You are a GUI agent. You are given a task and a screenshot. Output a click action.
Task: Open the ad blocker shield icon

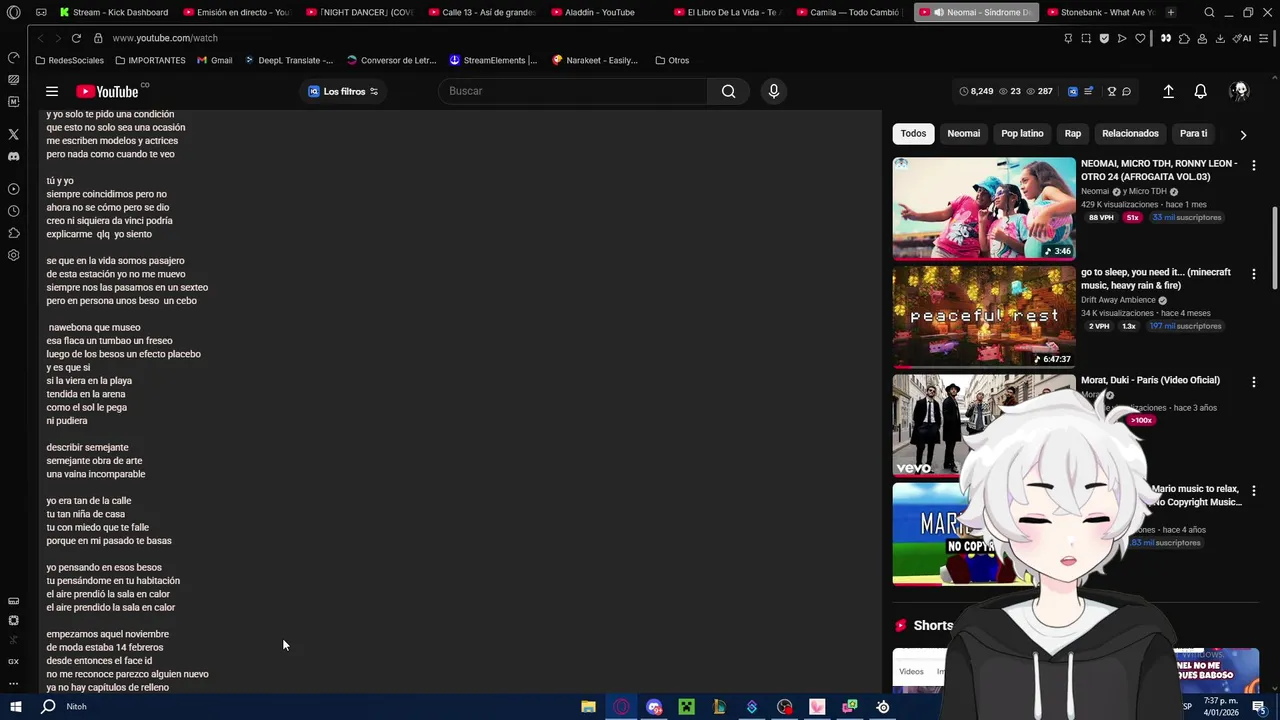point(1104,38)
